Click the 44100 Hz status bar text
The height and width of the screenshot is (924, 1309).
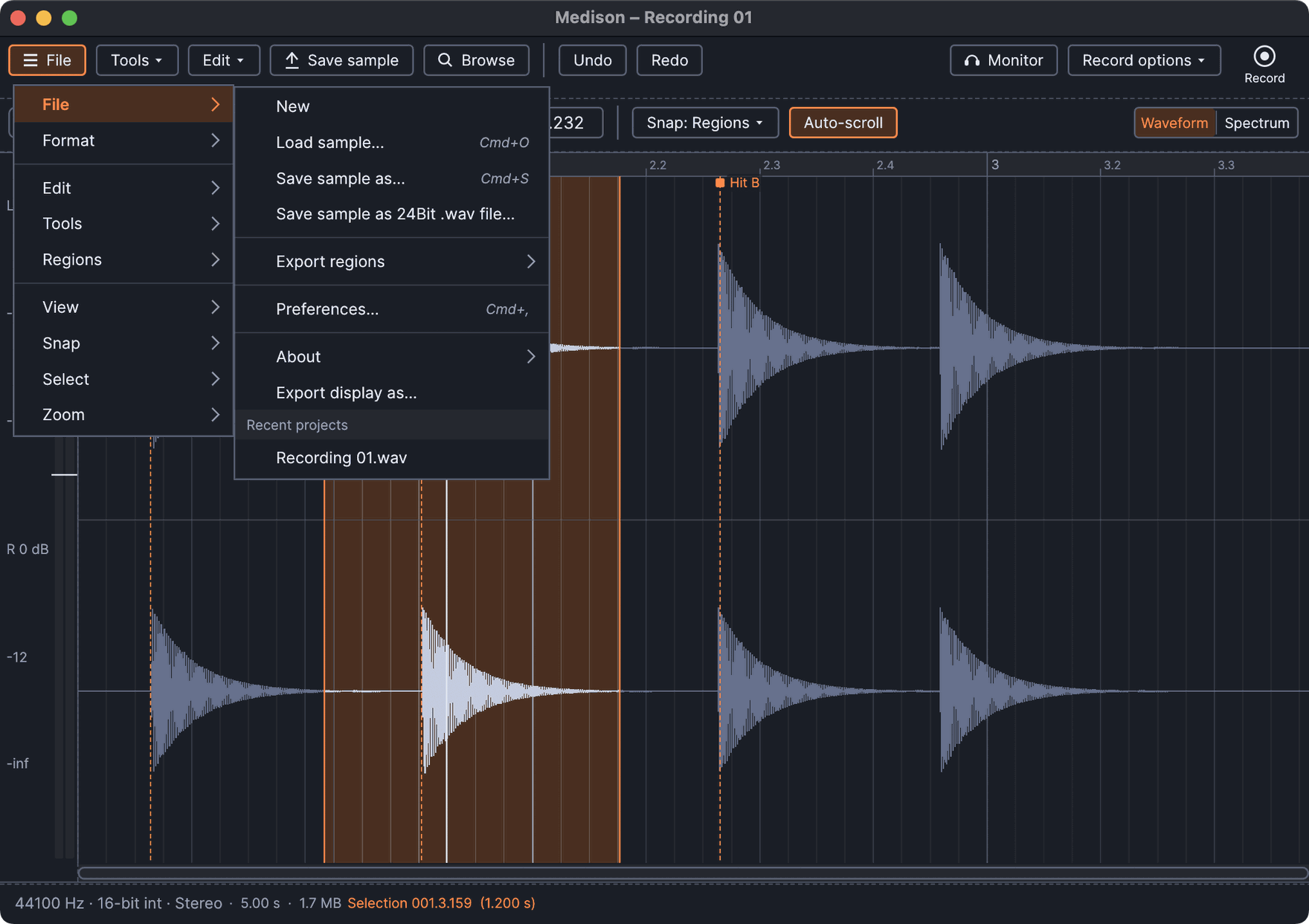(x=49, y=903)
